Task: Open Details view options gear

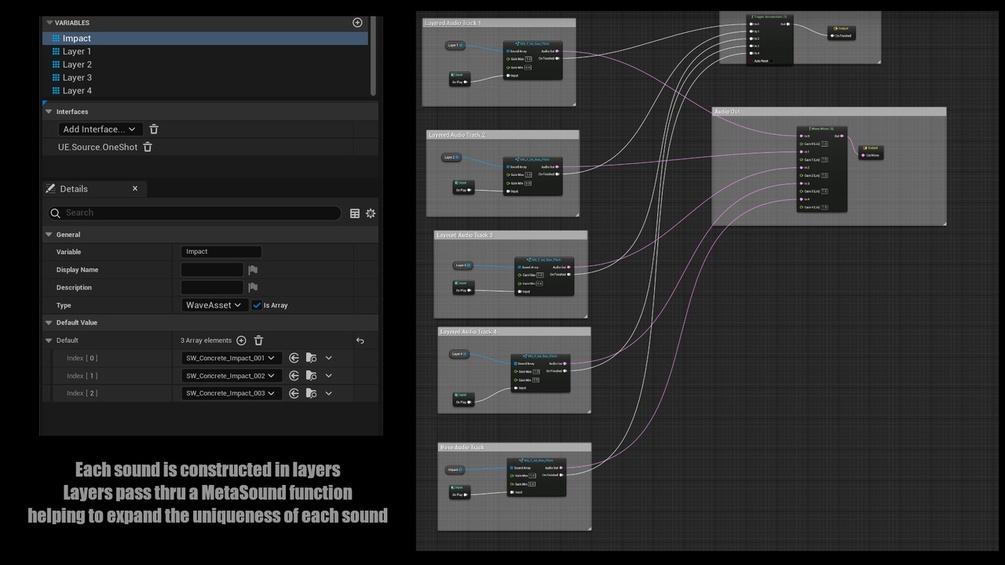Action: (370, 213)
